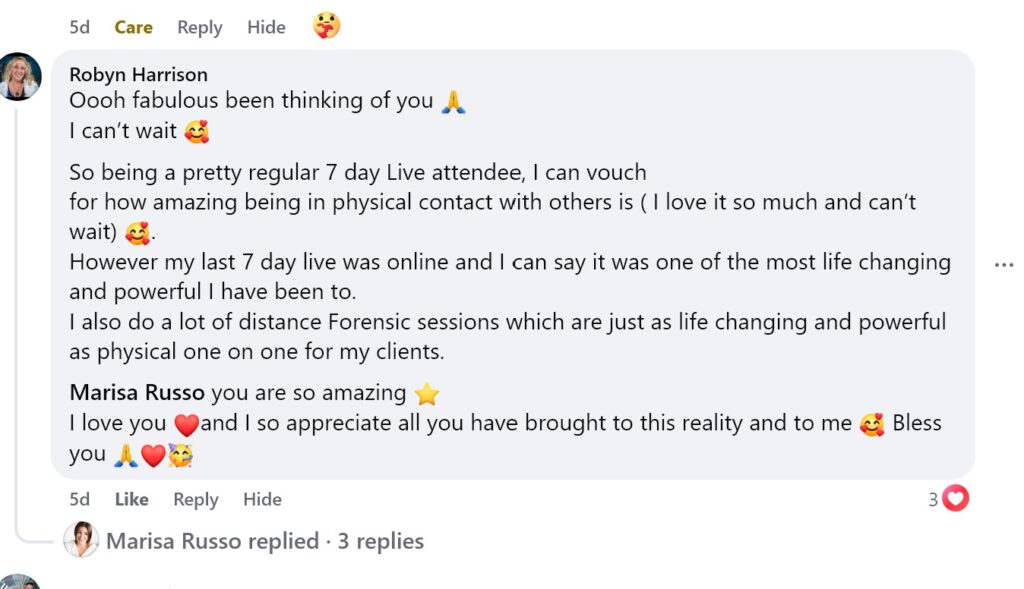The height and width of the screenshot is (589, 1024).
Task: Click the 5d timestamp beside Like
Action: (x=79, y=499)
